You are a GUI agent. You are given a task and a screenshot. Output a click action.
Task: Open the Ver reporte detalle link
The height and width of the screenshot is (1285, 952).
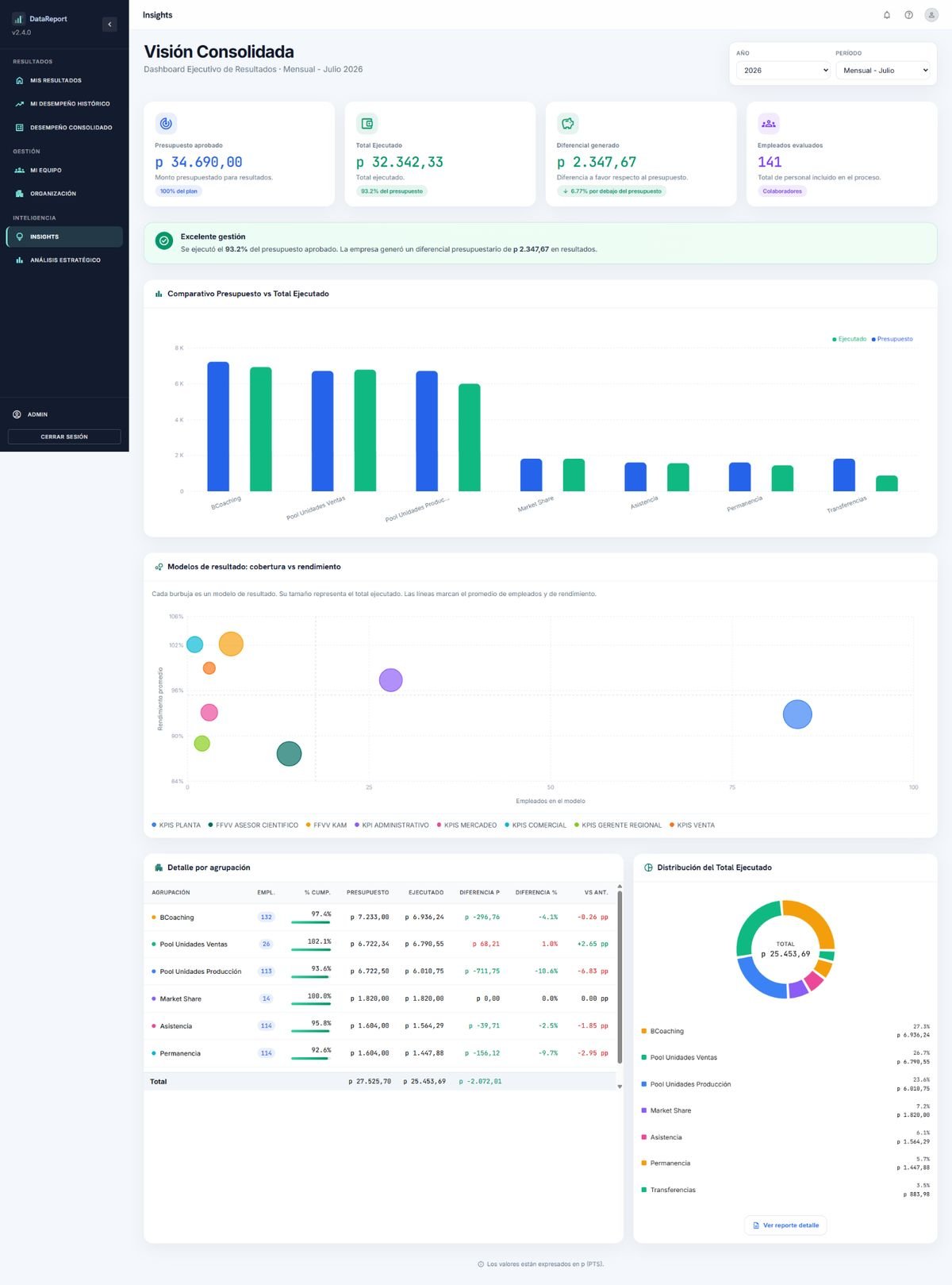[x=785, y=1225]
